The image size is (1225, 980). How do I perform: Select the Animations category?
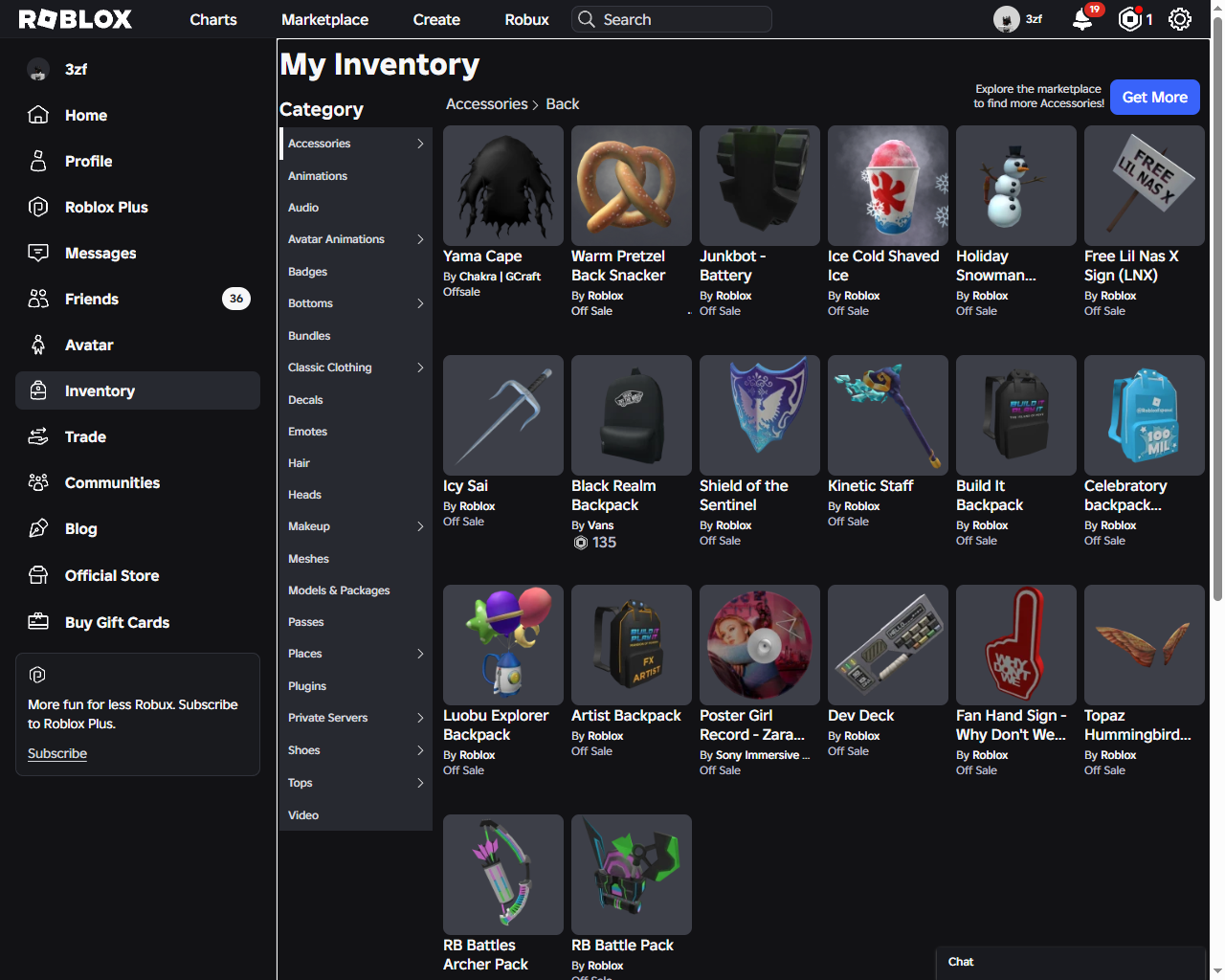(x=355, y=176)
